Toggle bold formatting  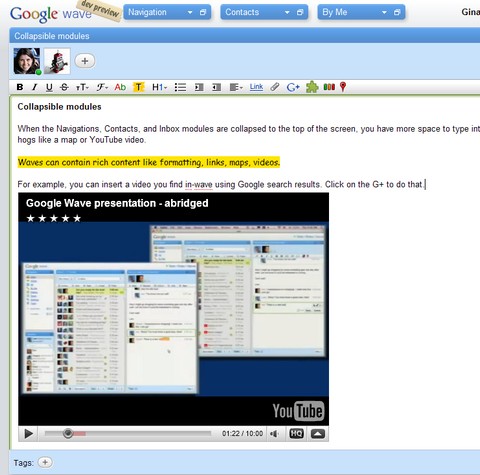pos(20,87)
